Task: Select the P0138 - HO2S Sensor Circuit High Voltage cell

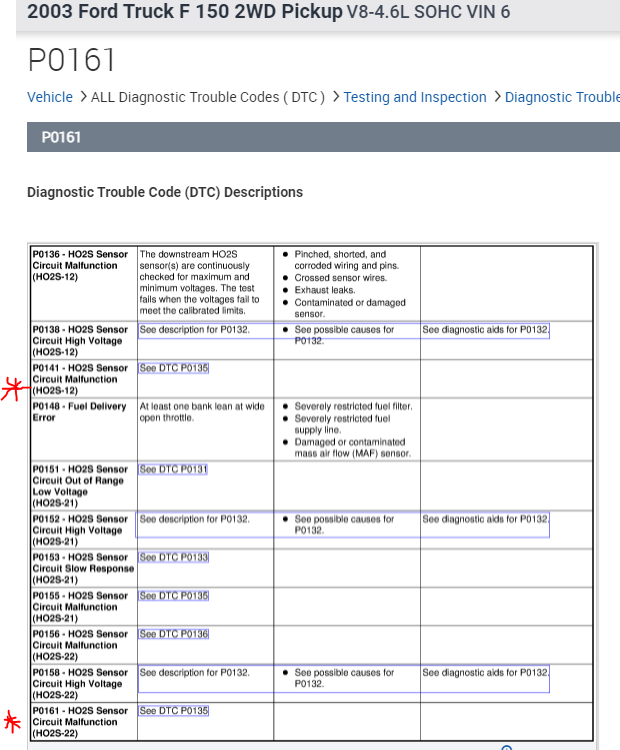Action: 84,341
